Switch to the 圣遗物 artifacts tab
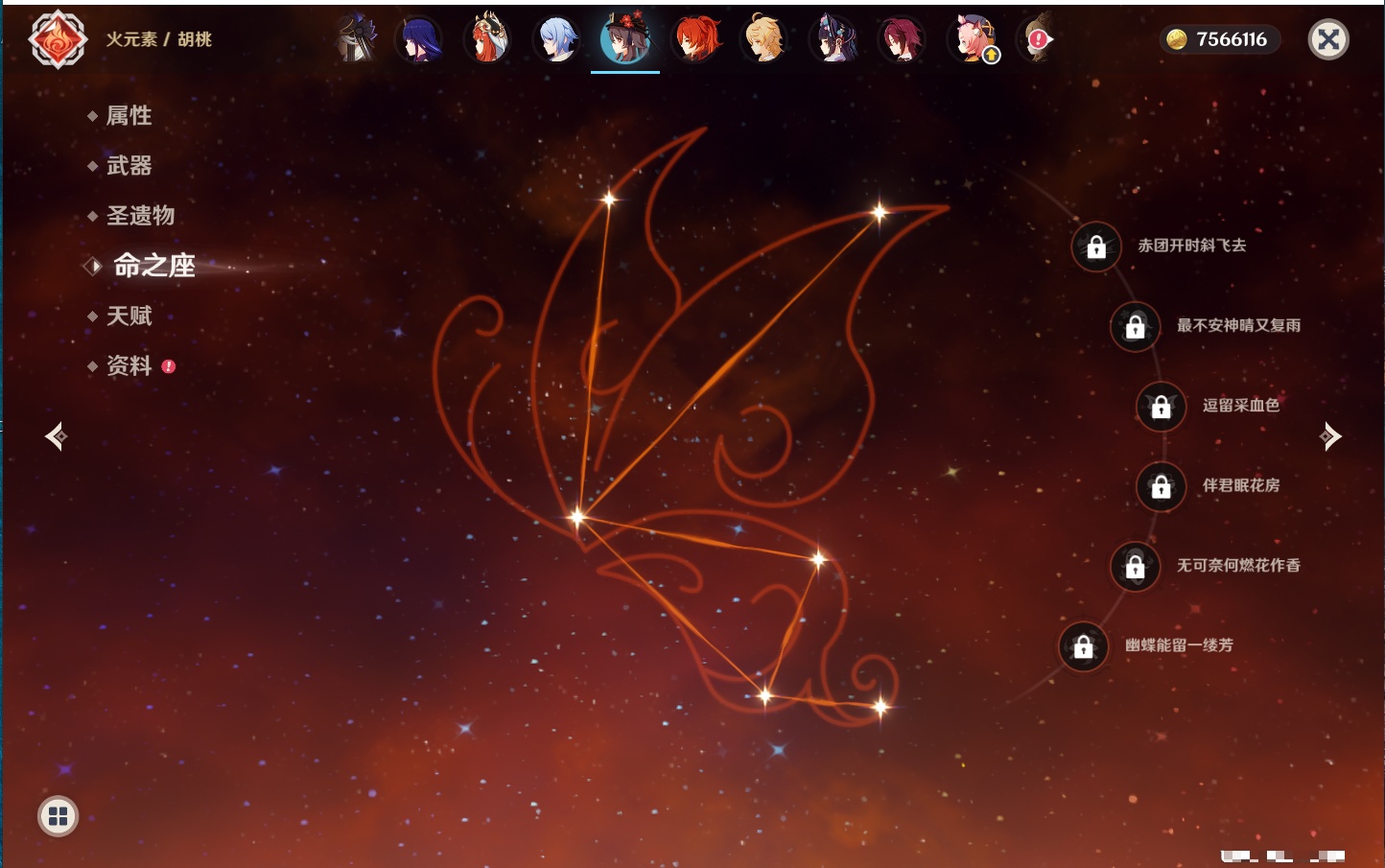 pyautogui.click(x=140, y=216)
